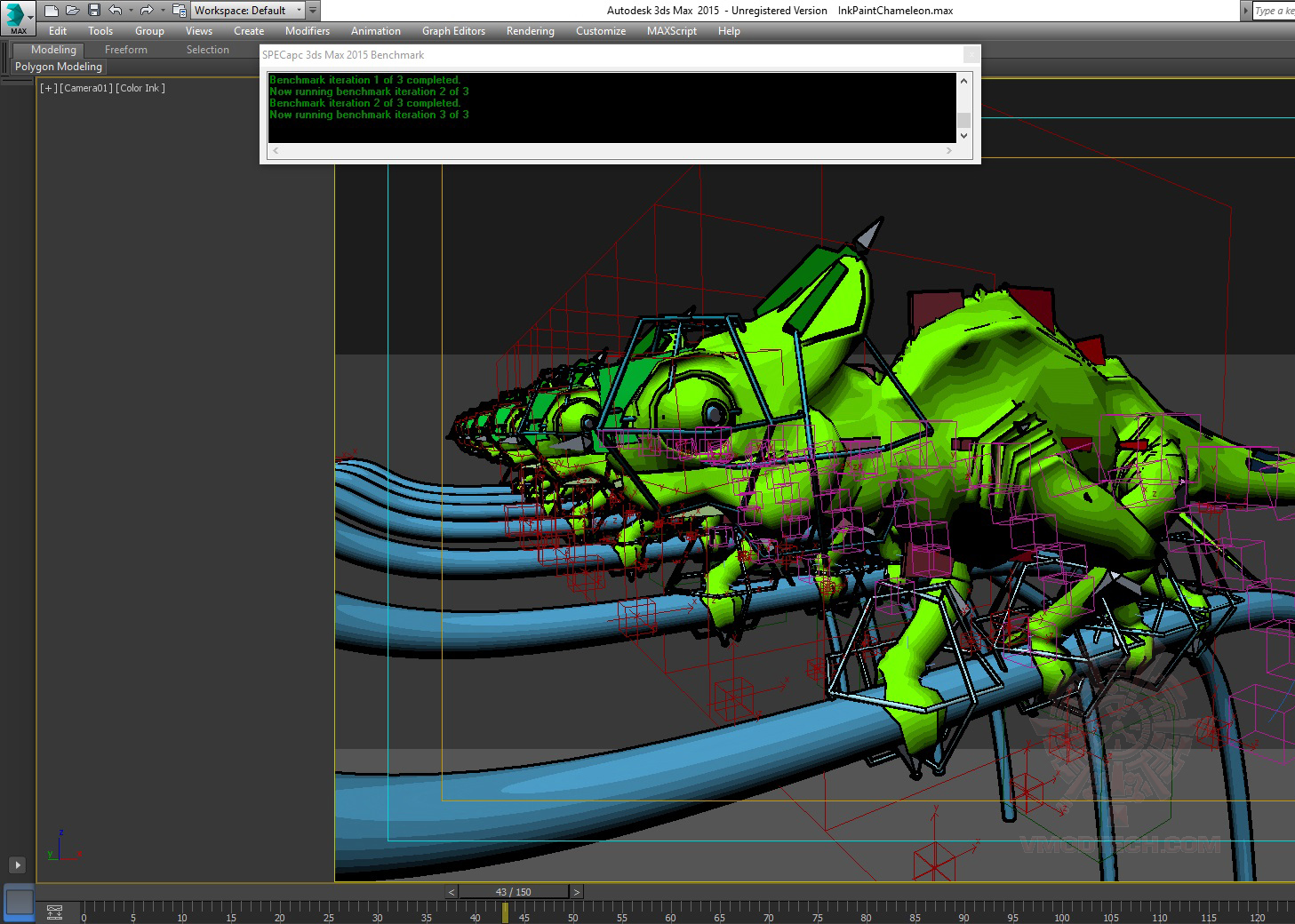Open the quick access toolbar customize dropdown

tap(313, 11)
